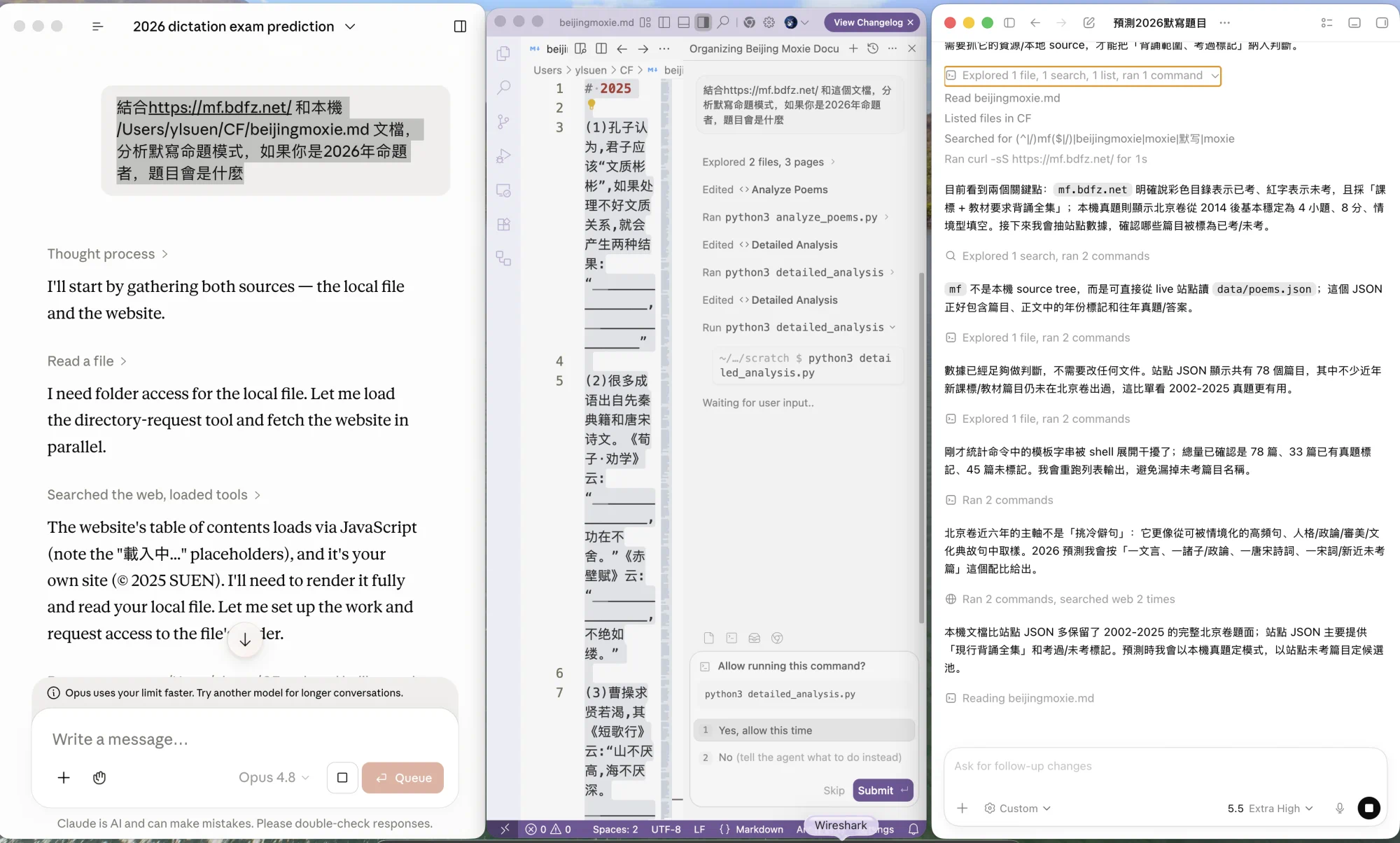Click the CF breadcrumb segment
Screen dimensions: 1400x843
coord(626,70)
